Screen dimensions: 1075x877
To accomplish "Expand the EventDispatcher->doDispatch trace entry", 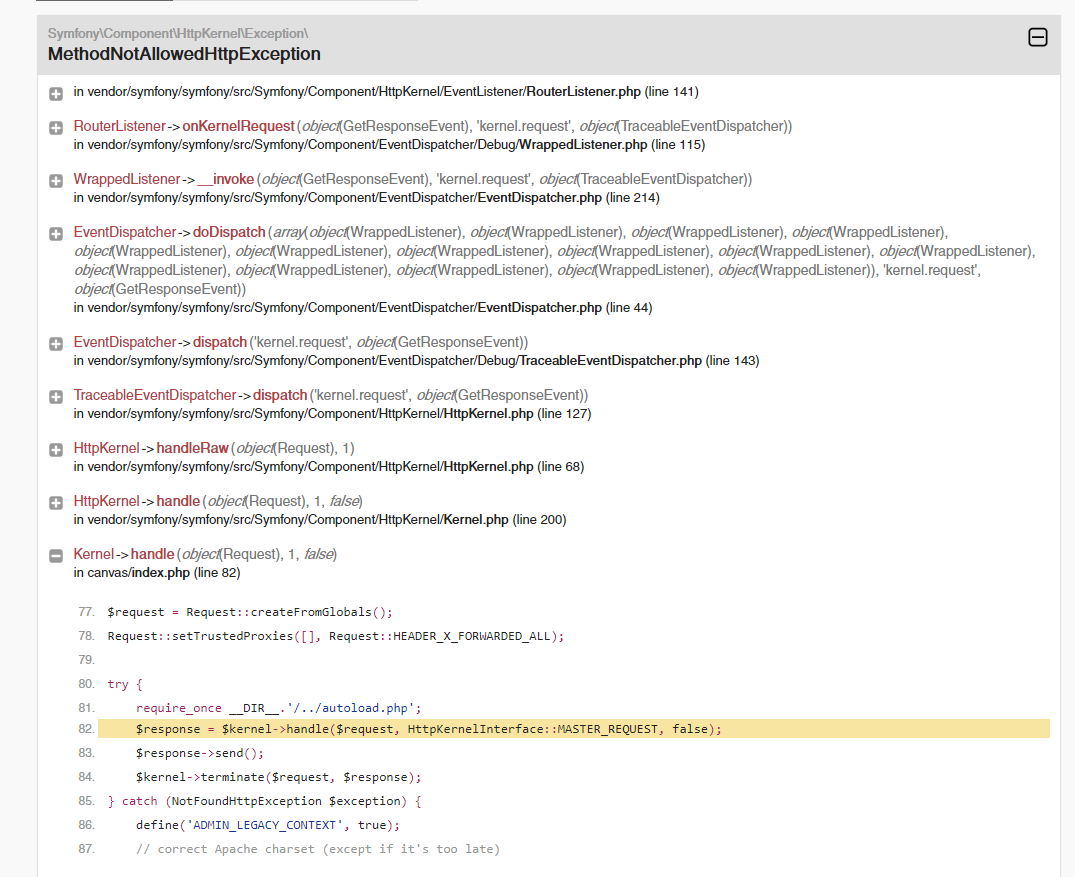I will 56,234.
